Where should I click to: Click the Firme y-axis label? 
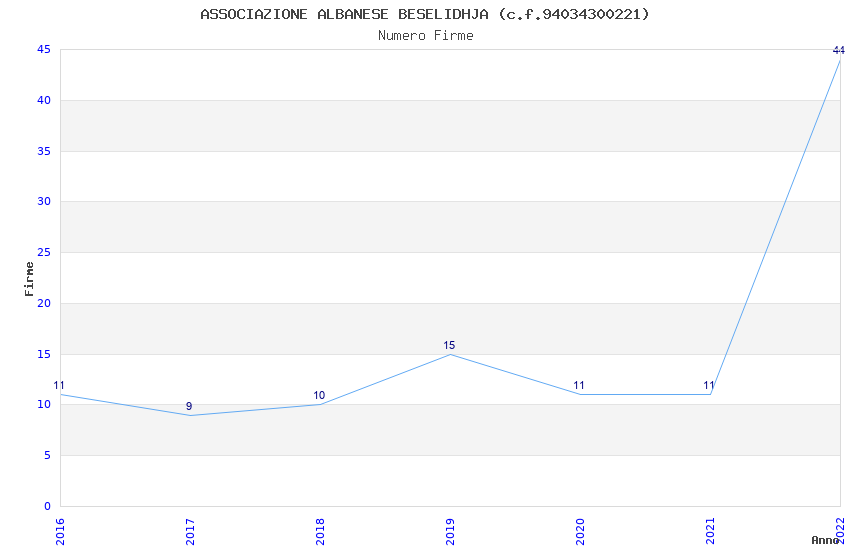pyautogui.click(x=29, y=279)
